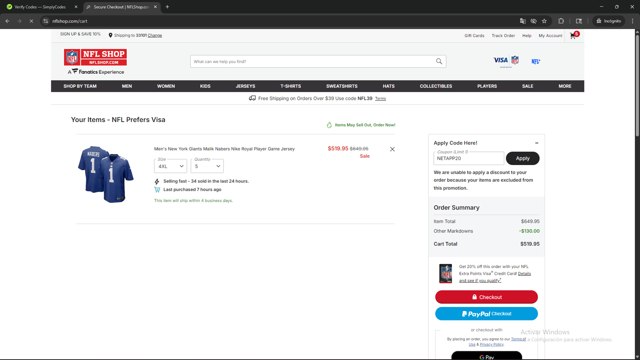Viewport: 640px width, 360px height.
Task: Click the red Checkout button
Action: pyautogui.click(x=486, y=297)
